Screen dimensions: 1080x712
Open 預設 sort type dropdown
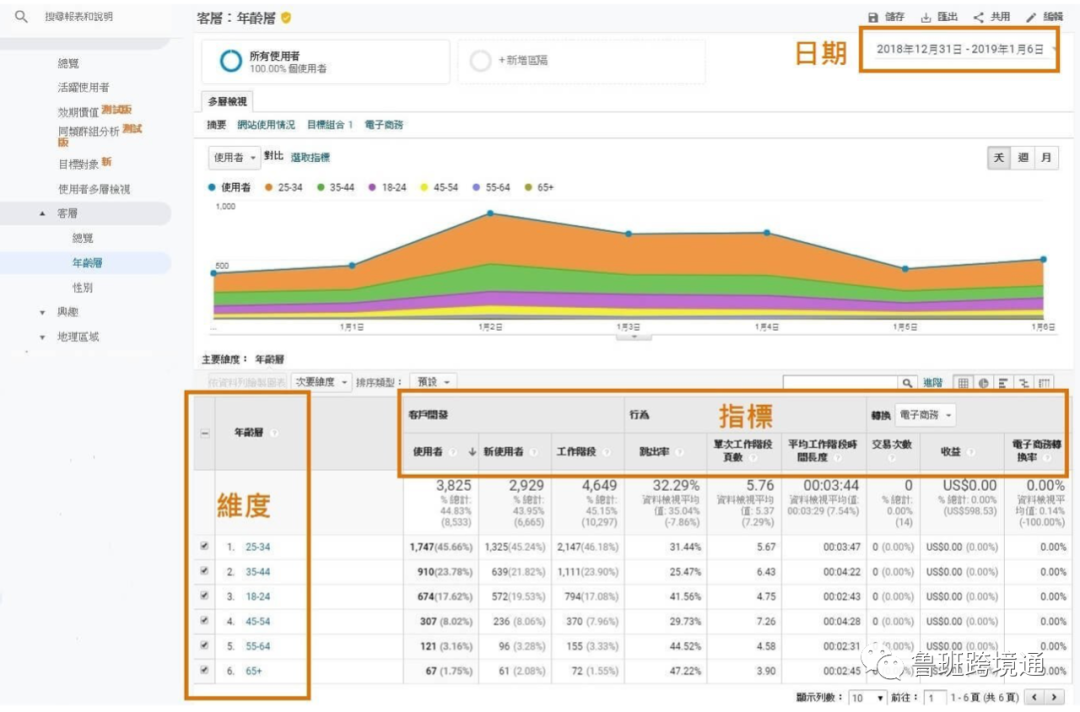pyautogui.click(x=433, y=382)
